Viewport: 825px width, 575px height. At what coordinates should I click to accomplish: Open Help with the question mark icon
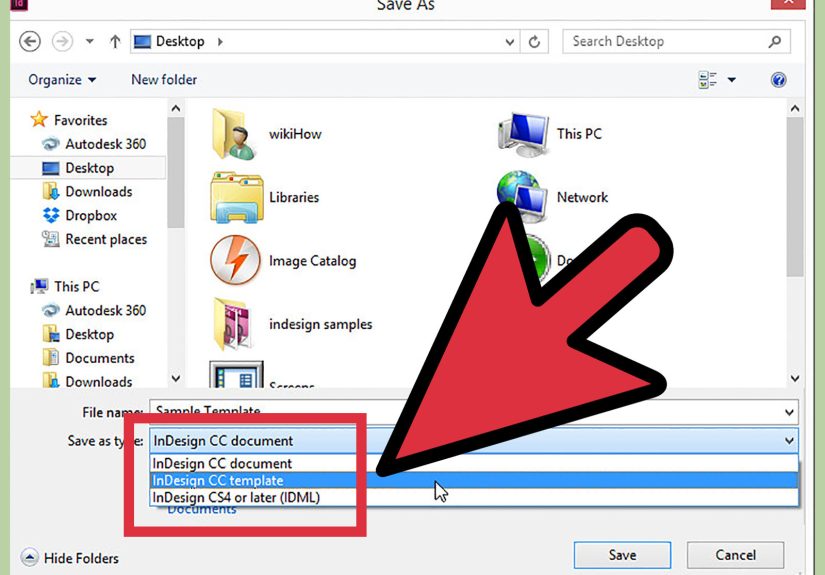[x=778, y=80]
